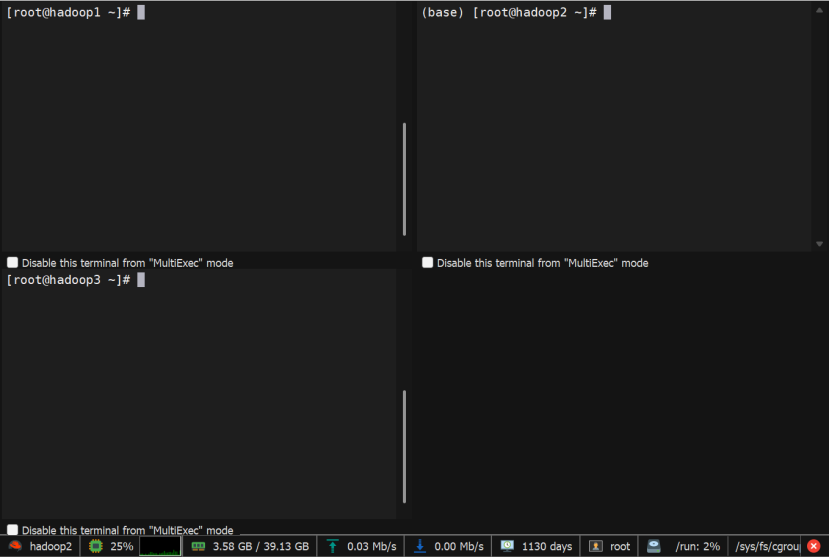Viewport: 830px width, 557px height.
Task: Click the root user label
Action: 620,546
